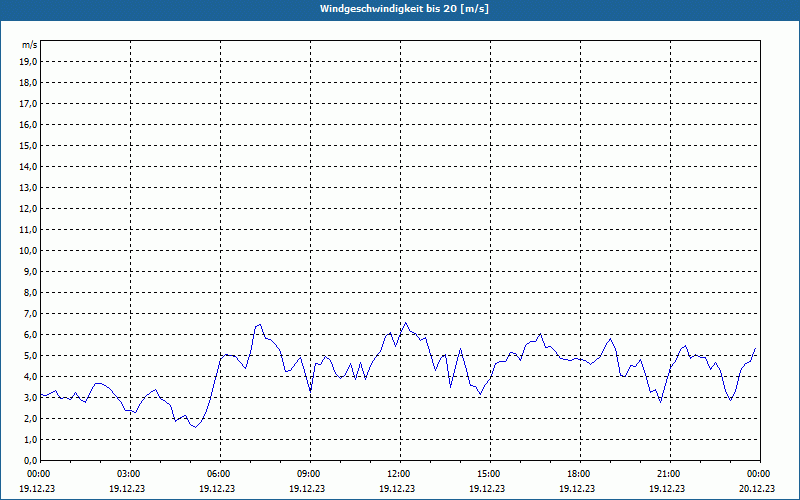This screenshot has height=500, width=800.
Task: Pick the 19.12.23 date under 15:00
Action: (487, 489)
